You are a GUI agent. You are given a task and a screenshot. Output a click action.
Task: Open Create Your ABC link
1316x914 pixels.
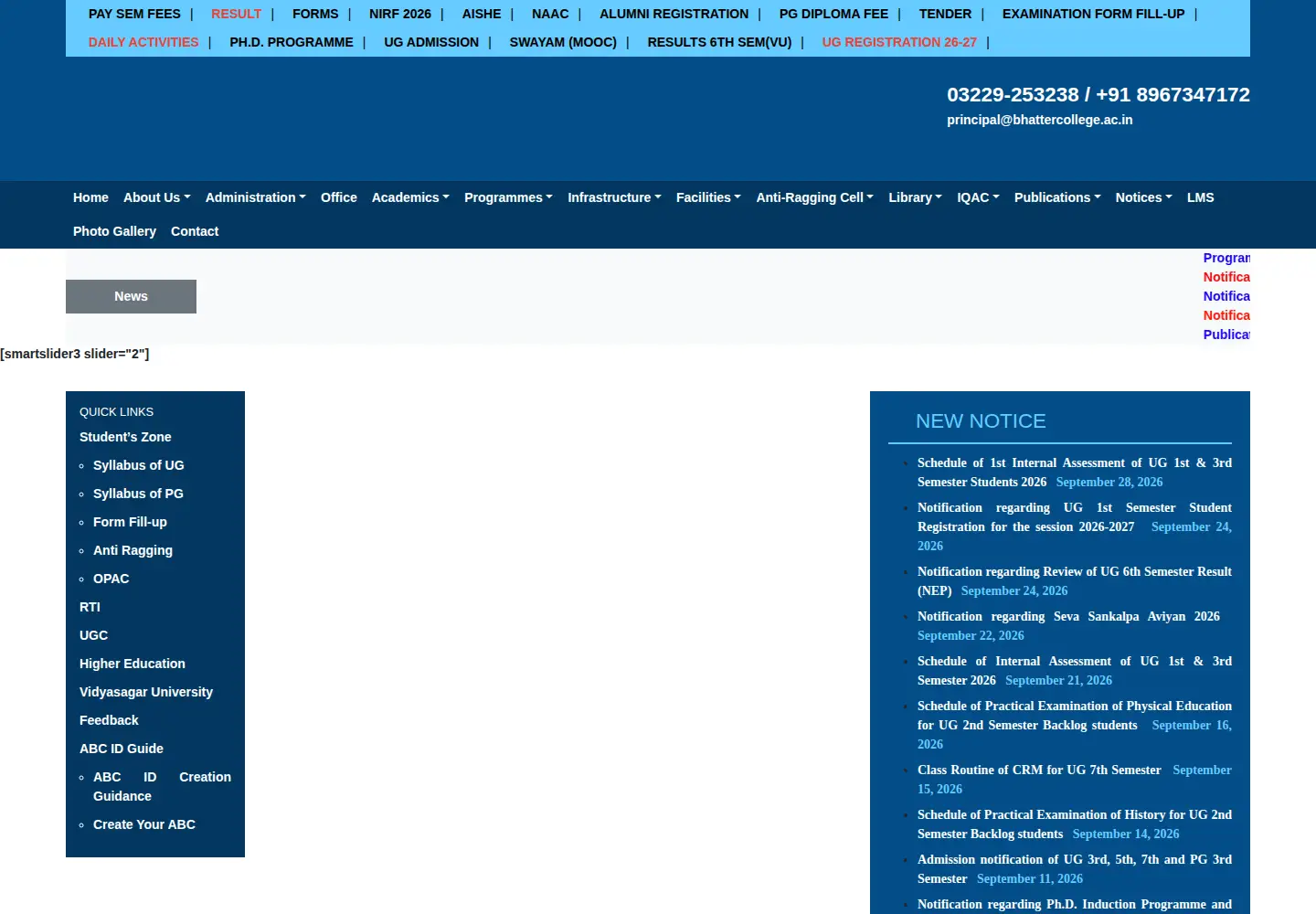(x=144, y=824)
